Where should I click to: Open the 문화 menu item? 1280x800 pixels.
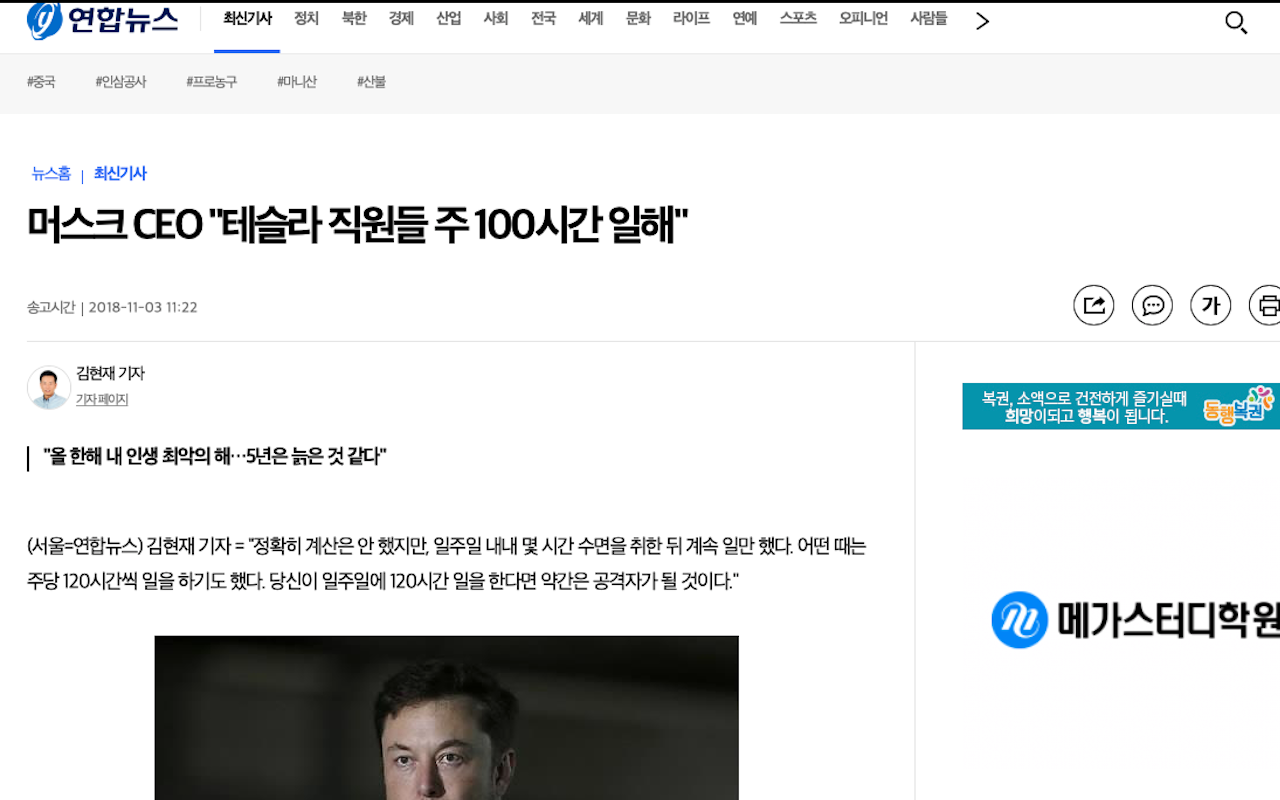638,19
